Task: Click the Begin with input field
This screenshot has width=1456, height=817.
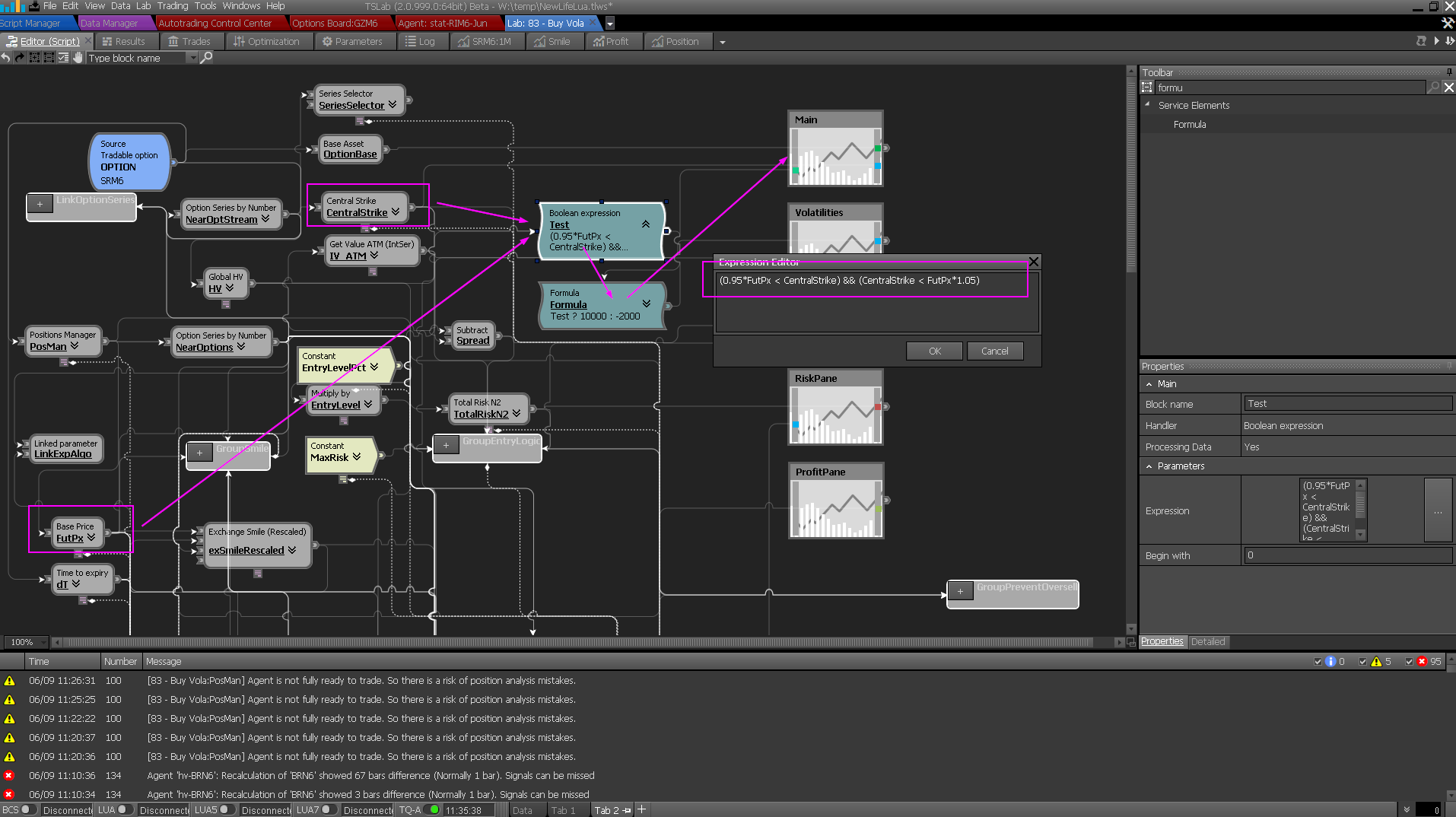Action: [x=1347, y=555]
